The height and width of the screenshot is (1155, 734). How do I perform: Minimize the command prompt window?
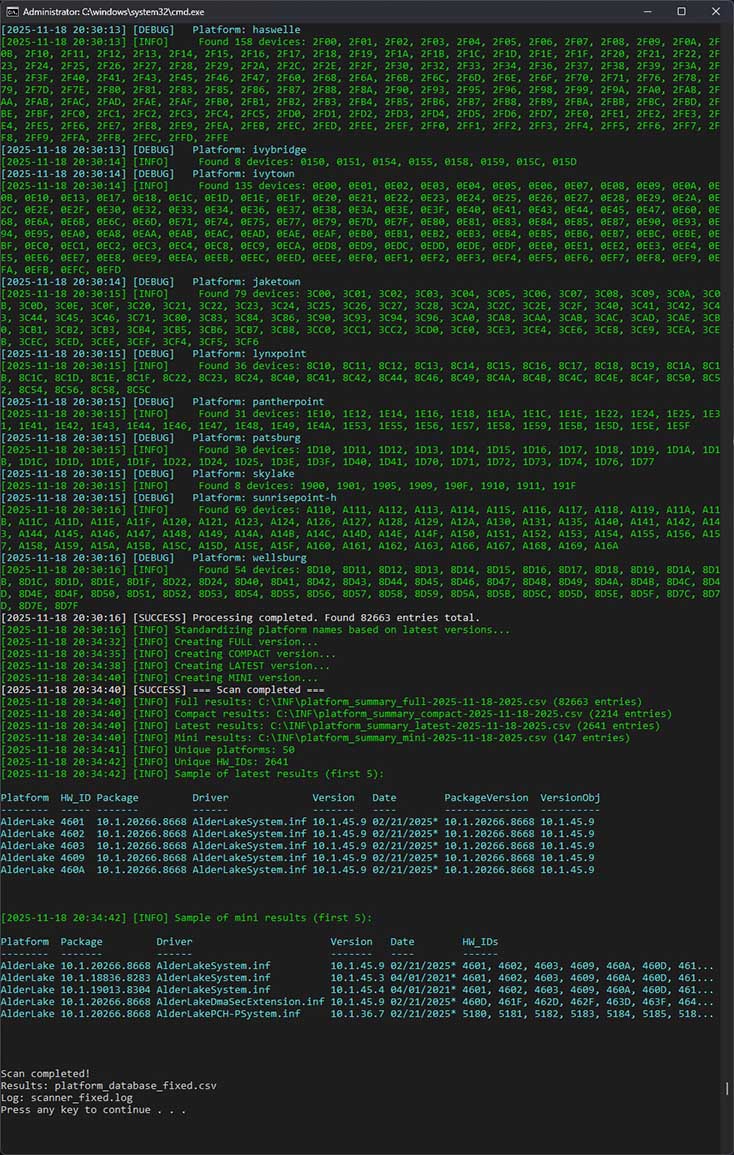[x=636, y=11]
